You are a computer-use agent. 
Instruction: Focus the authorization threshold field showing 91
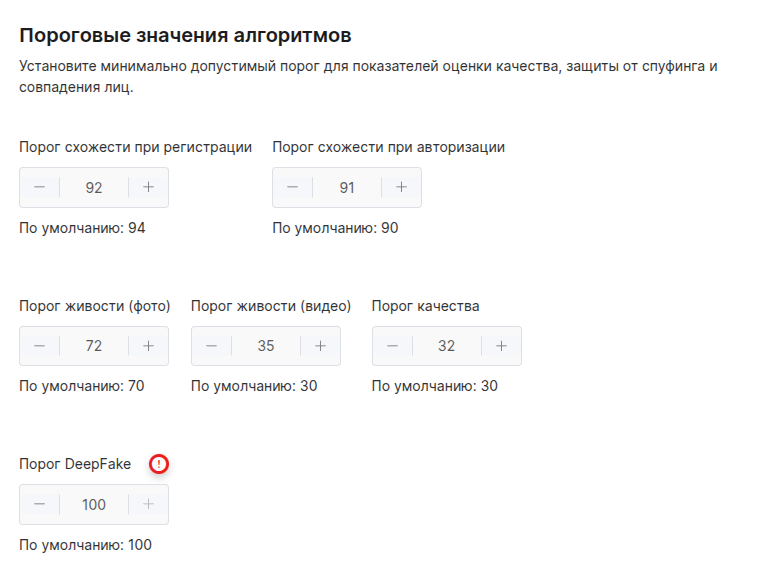(347, 188)
